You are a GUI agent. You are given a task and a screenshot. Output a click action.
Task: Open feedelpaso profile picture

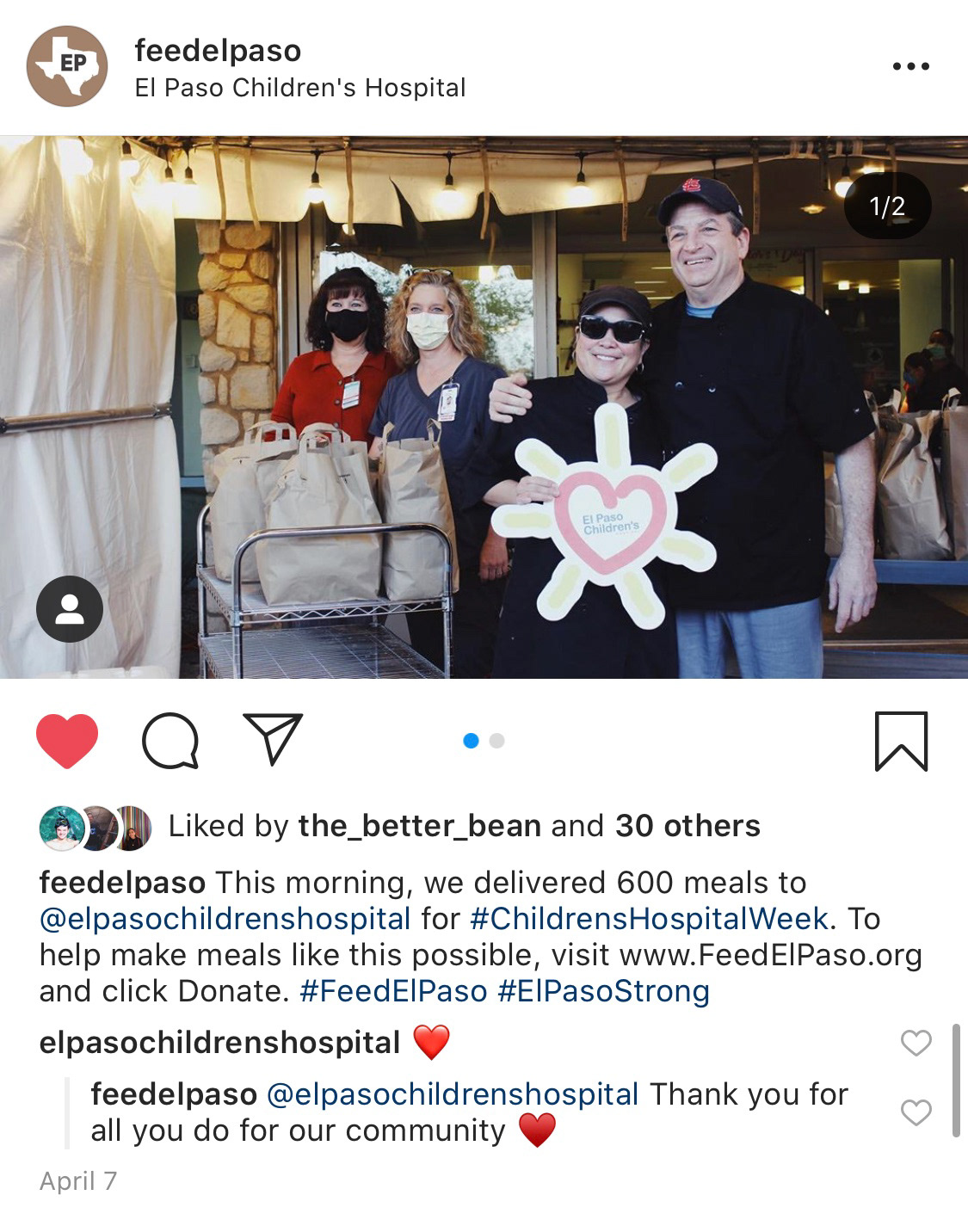point(67,66)
